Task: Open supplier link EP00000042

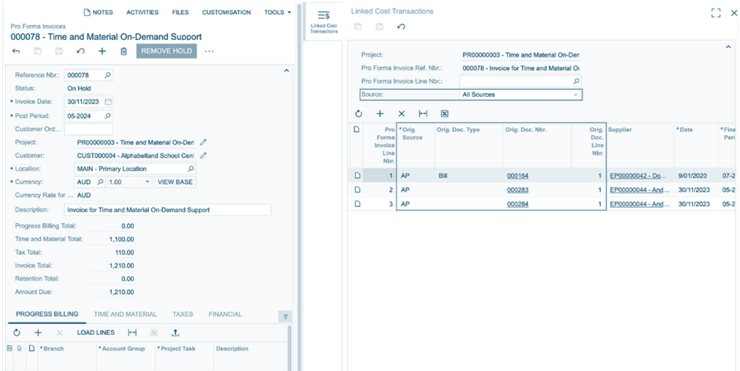Action: 639,176
